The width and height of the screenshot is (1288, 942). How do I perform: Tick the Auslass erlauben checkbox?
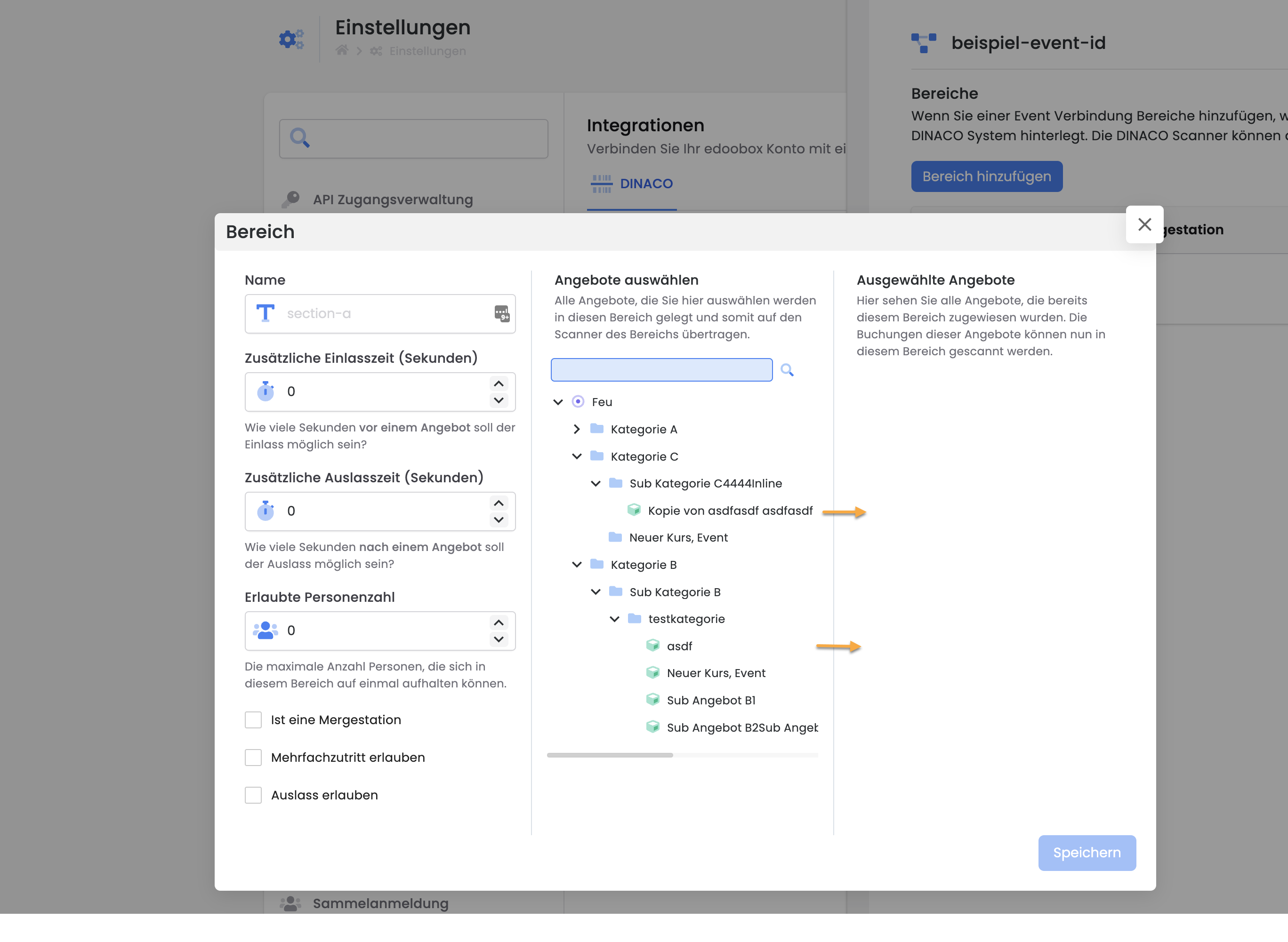click(x=253, y=795)
